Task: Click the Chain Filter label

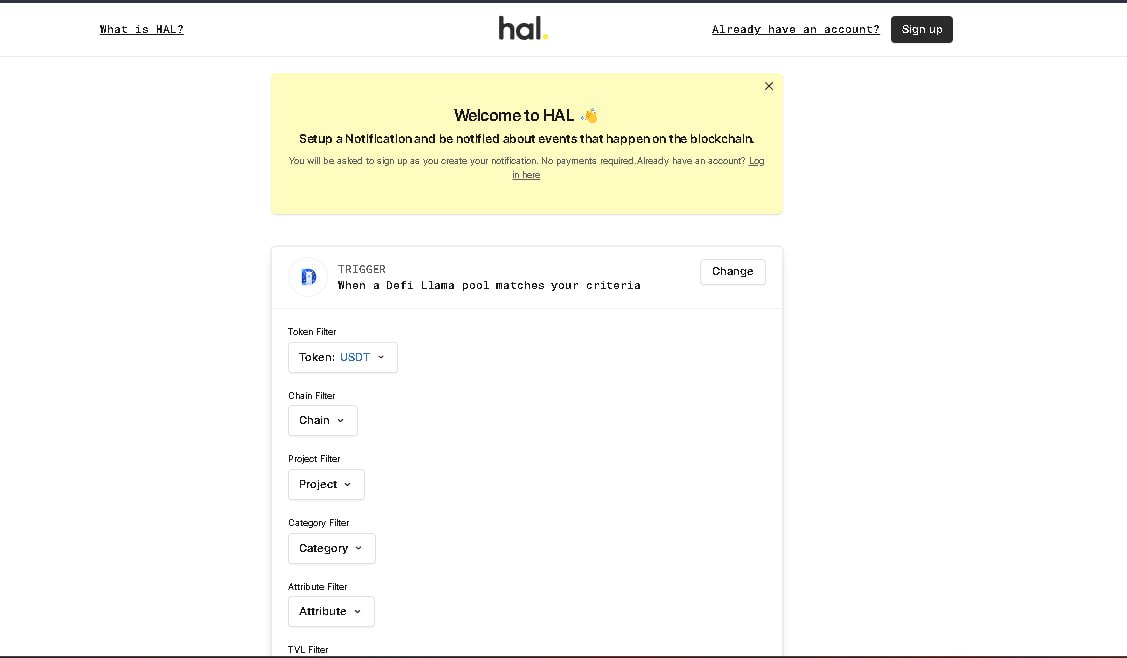Action: point(312,396)
